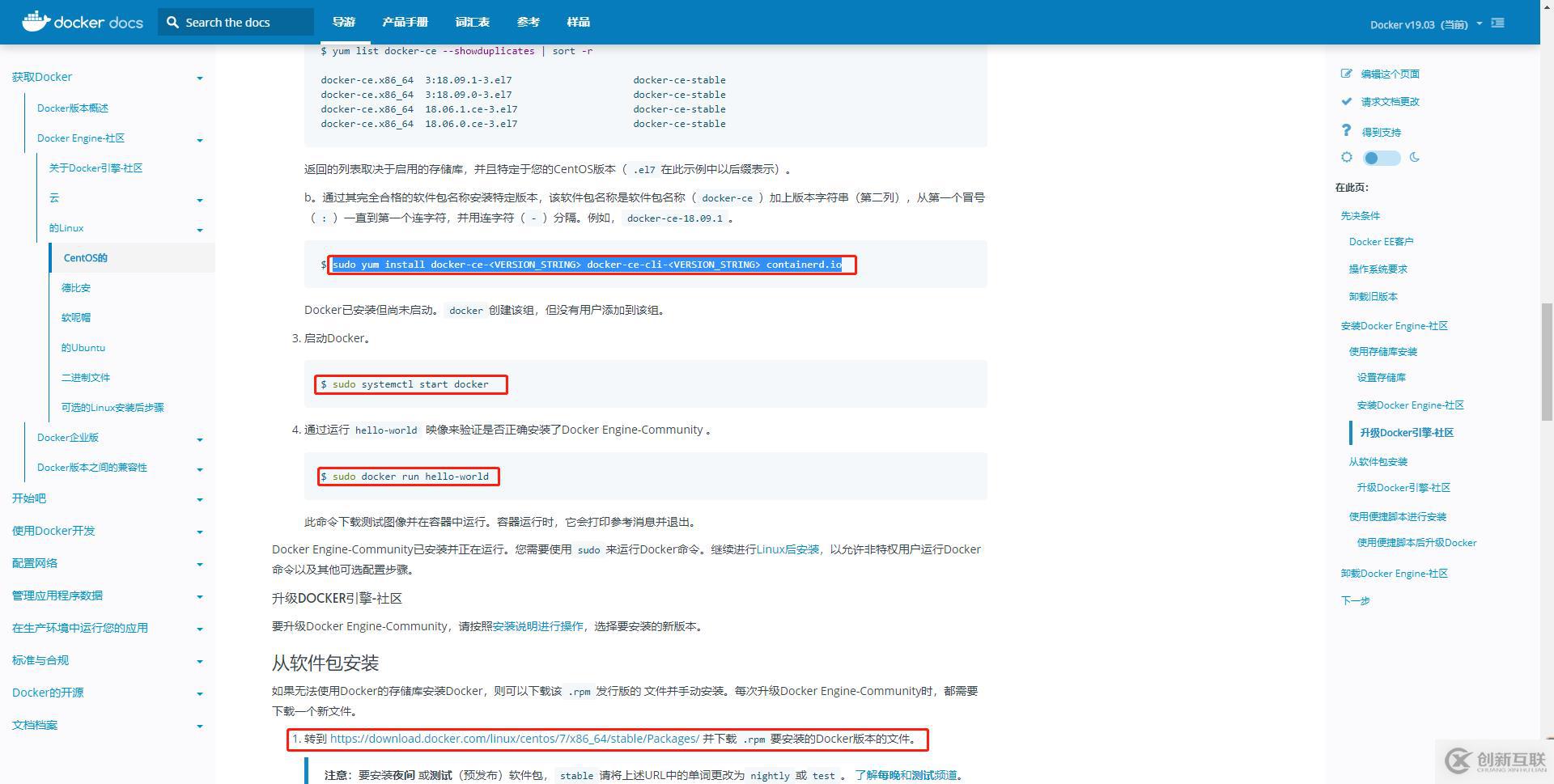Select CentOS的 in the sidebar tree
The image size is (1554, 784).
(x=85, y=257)
